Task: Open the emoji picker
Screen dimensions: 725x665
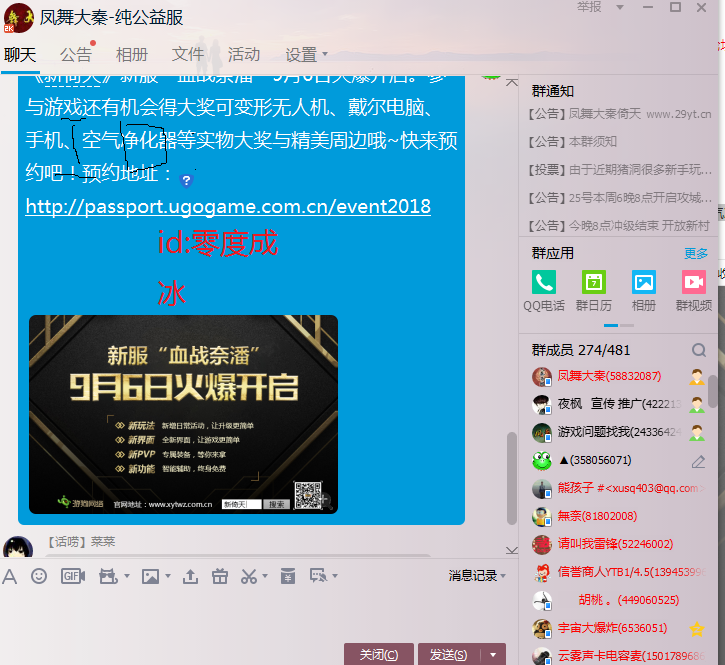Action: click(39, 576)
